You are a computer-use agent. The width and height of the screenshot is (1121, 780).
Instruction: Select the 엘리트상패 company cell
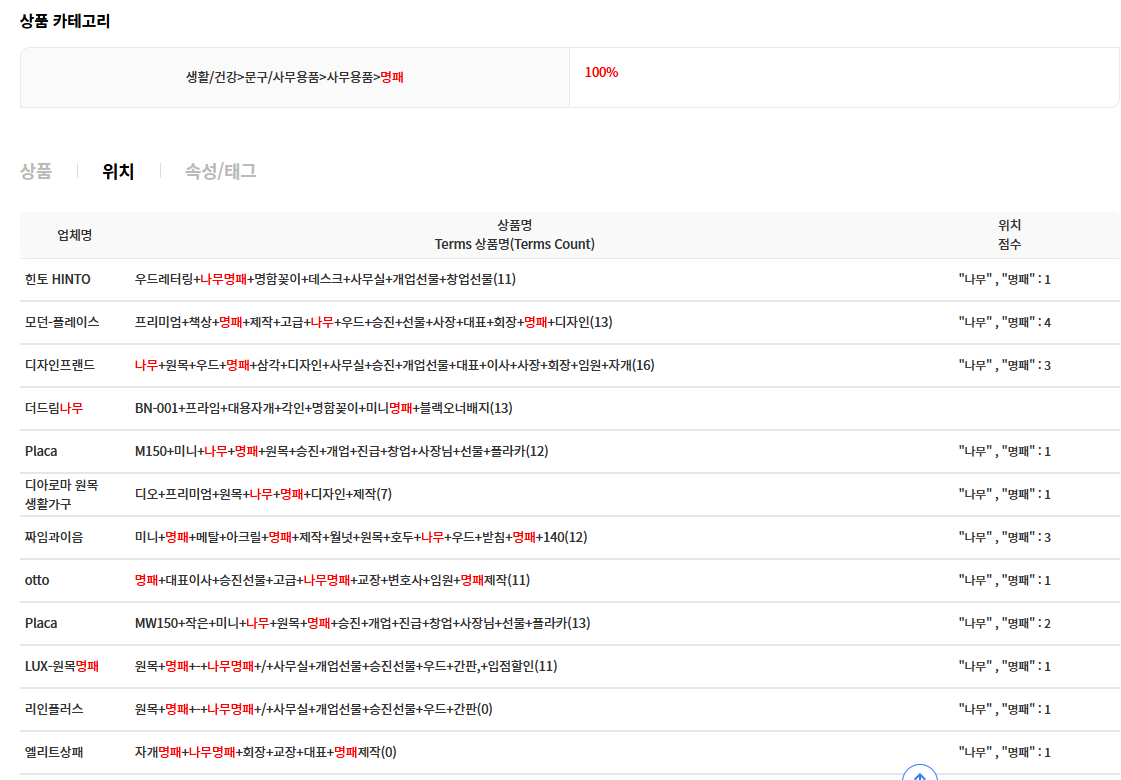pyautogui.click(x=54, y=751)
